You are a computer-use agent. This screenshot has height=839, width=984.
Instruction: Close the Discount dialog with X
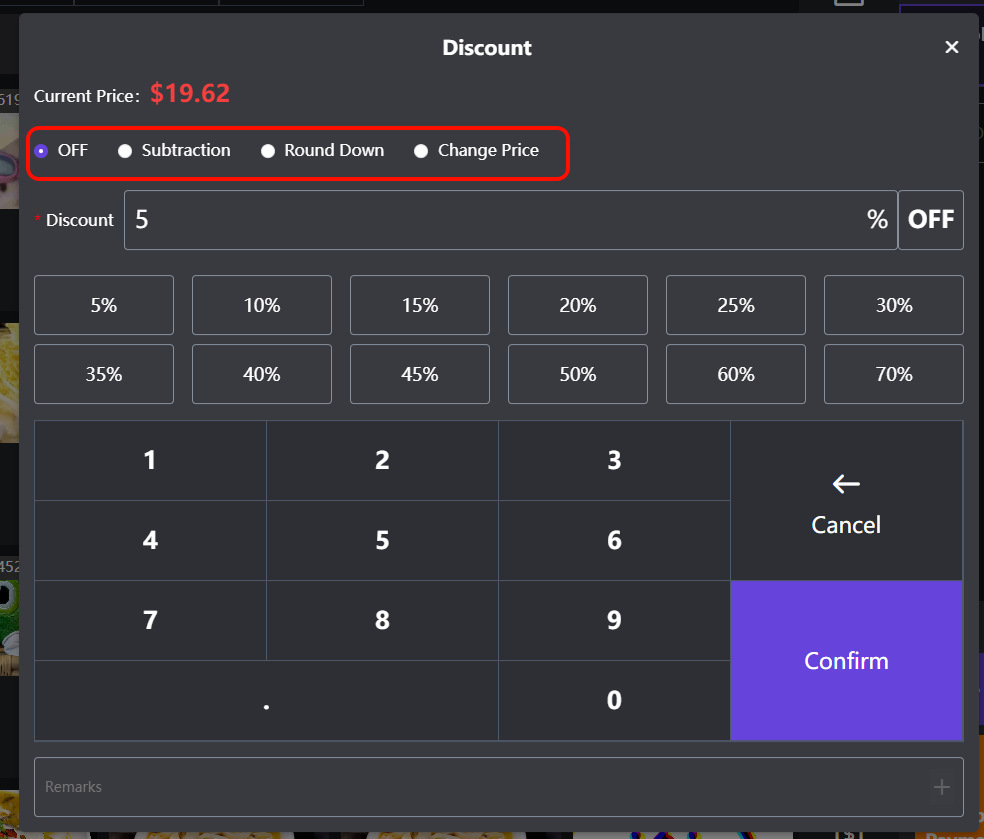click(951, 47)
